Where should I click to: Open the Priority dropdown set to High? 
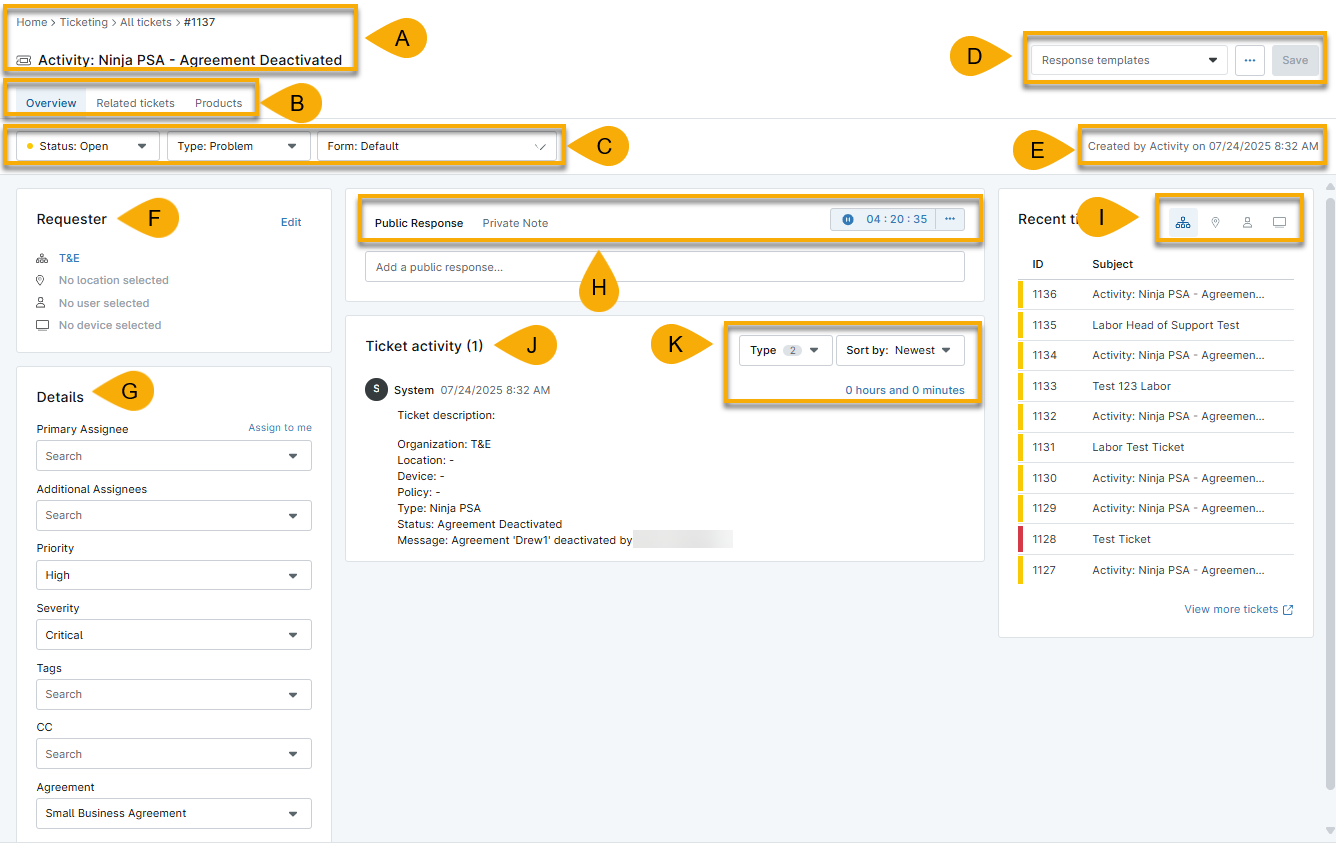[173, 575]
